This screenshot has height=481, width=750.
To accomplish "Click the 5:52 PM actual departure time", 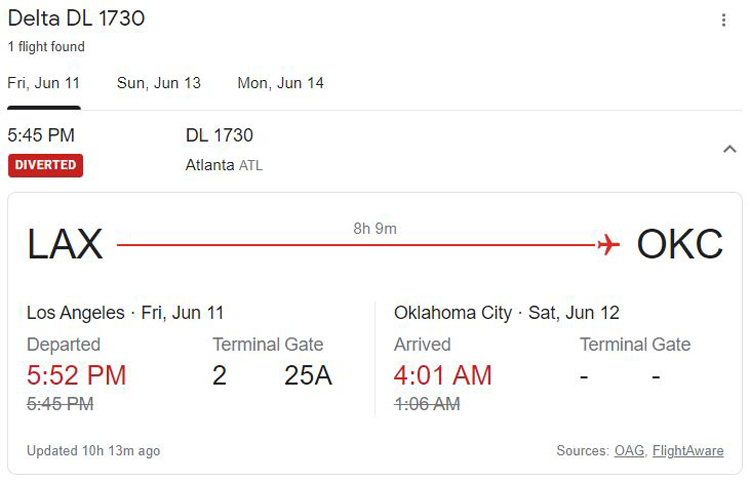I will coord(77,375).
